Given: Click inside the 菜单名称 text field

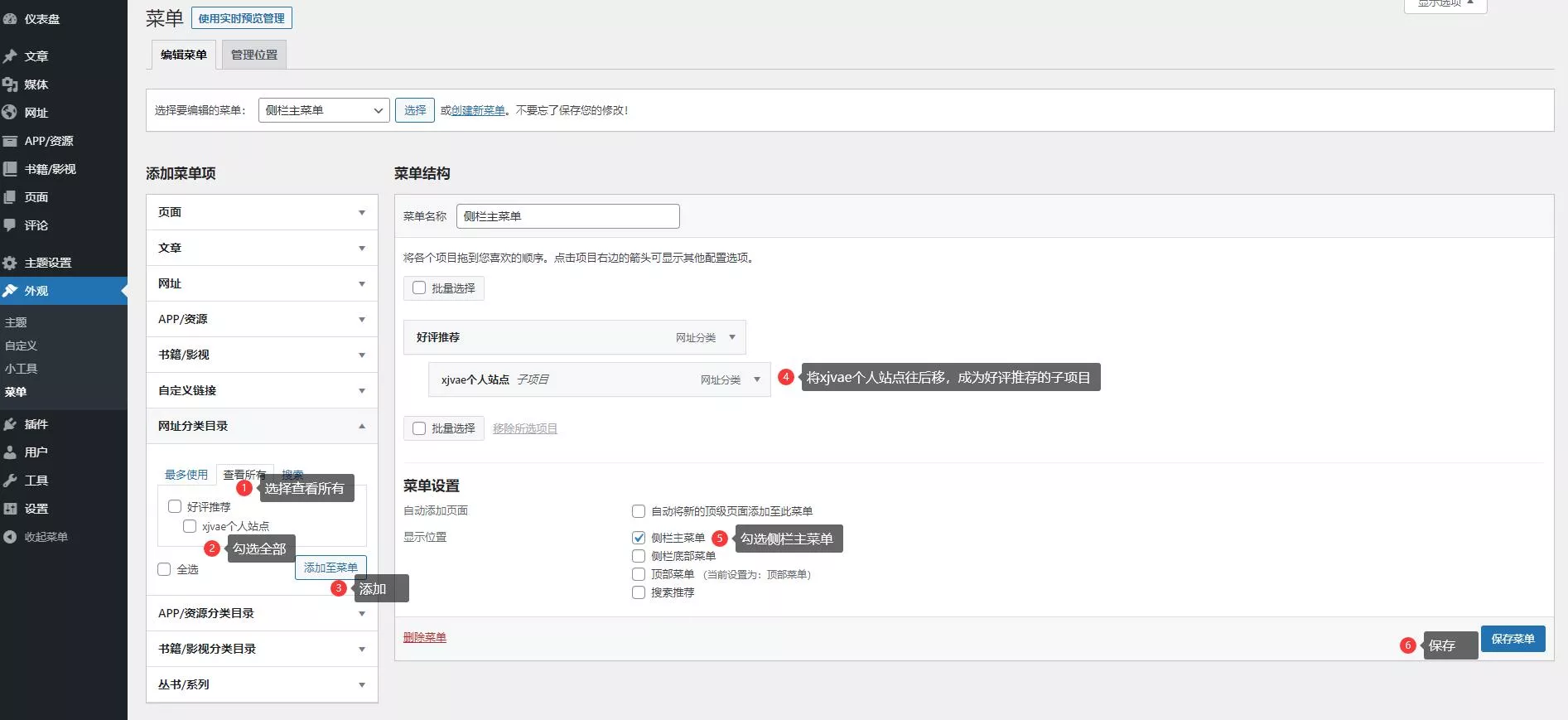Looking at the screenshot, I should (x=567, y=216).
